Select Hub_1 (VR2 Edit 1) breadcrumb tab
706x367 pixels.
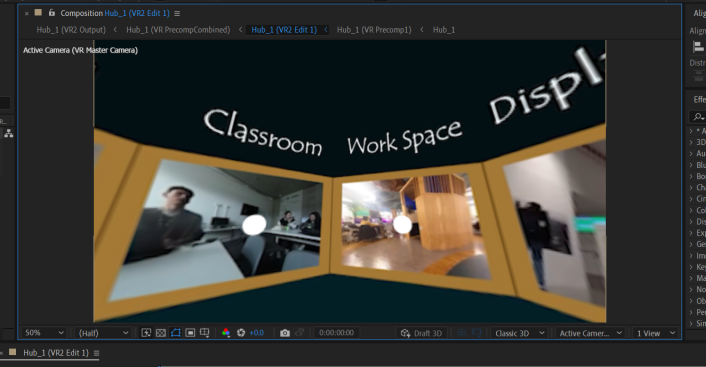click(x=284, y=30)
